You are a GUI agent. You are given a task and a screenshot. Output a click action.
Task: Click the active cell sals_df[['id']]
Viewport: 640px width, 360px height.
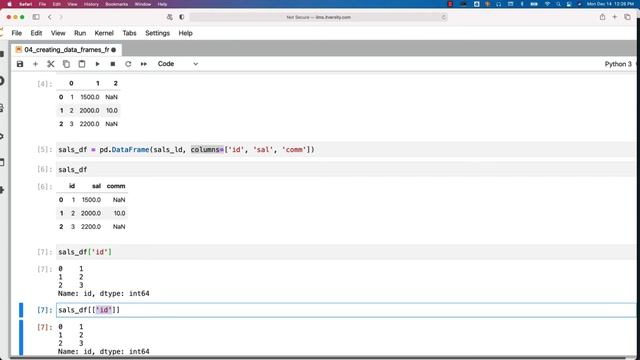(x=345, y=310)
